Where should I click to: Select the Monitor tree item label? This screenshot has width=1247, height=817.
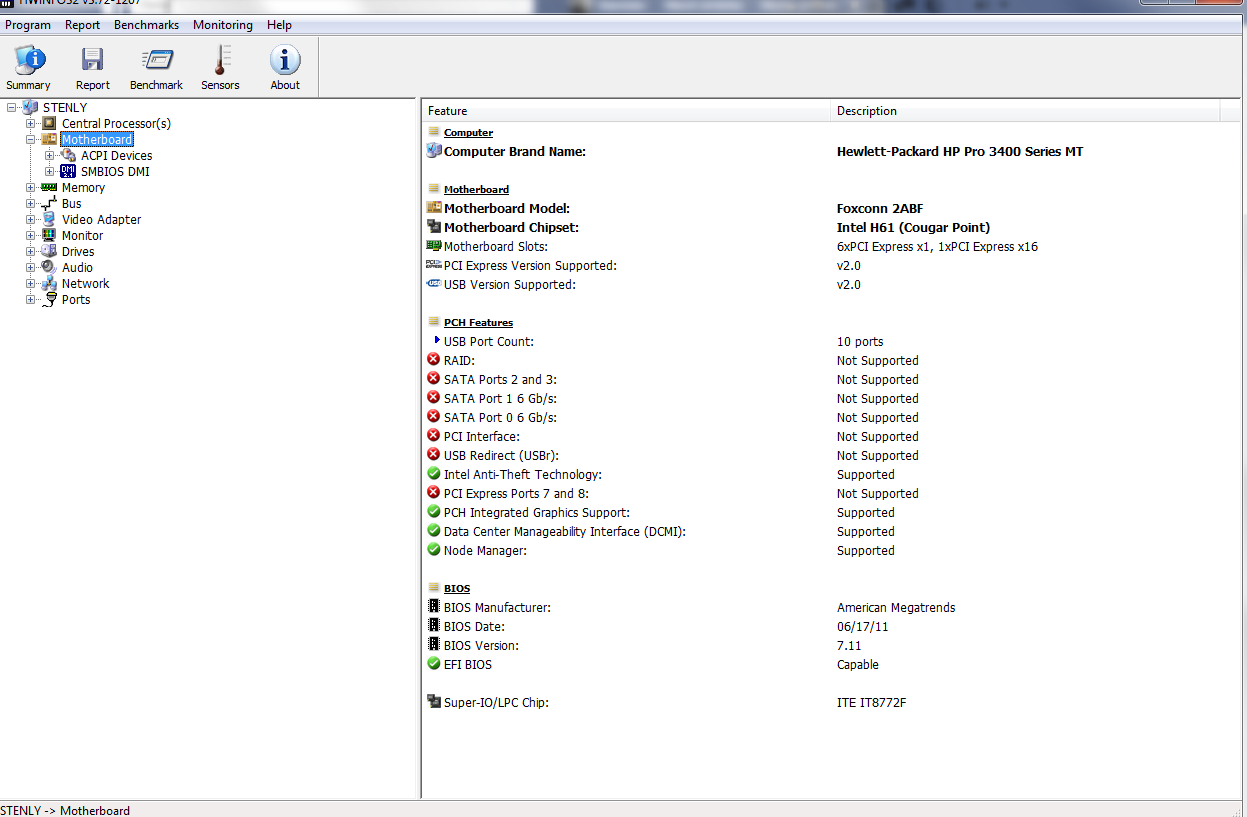(82, 235)
